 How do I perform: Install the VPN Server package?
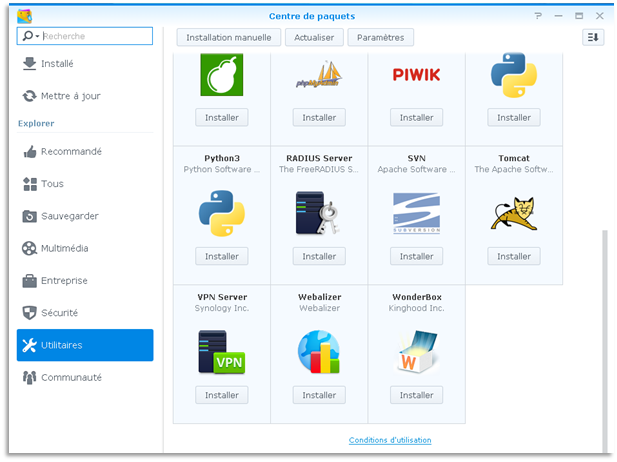(x=222, y=395)
